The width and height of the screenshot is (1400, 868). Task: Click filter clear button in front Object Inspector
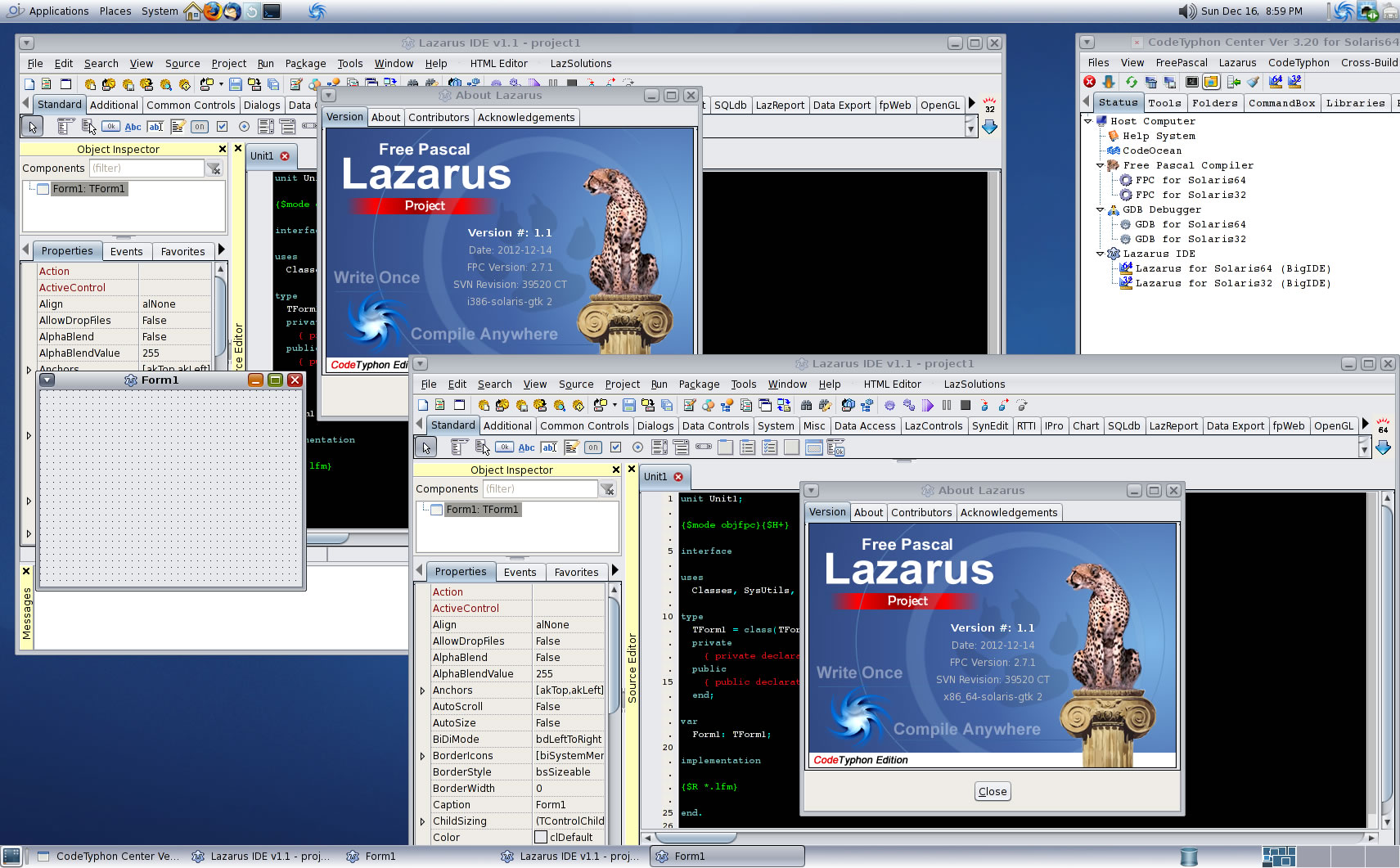pos(608,489)
